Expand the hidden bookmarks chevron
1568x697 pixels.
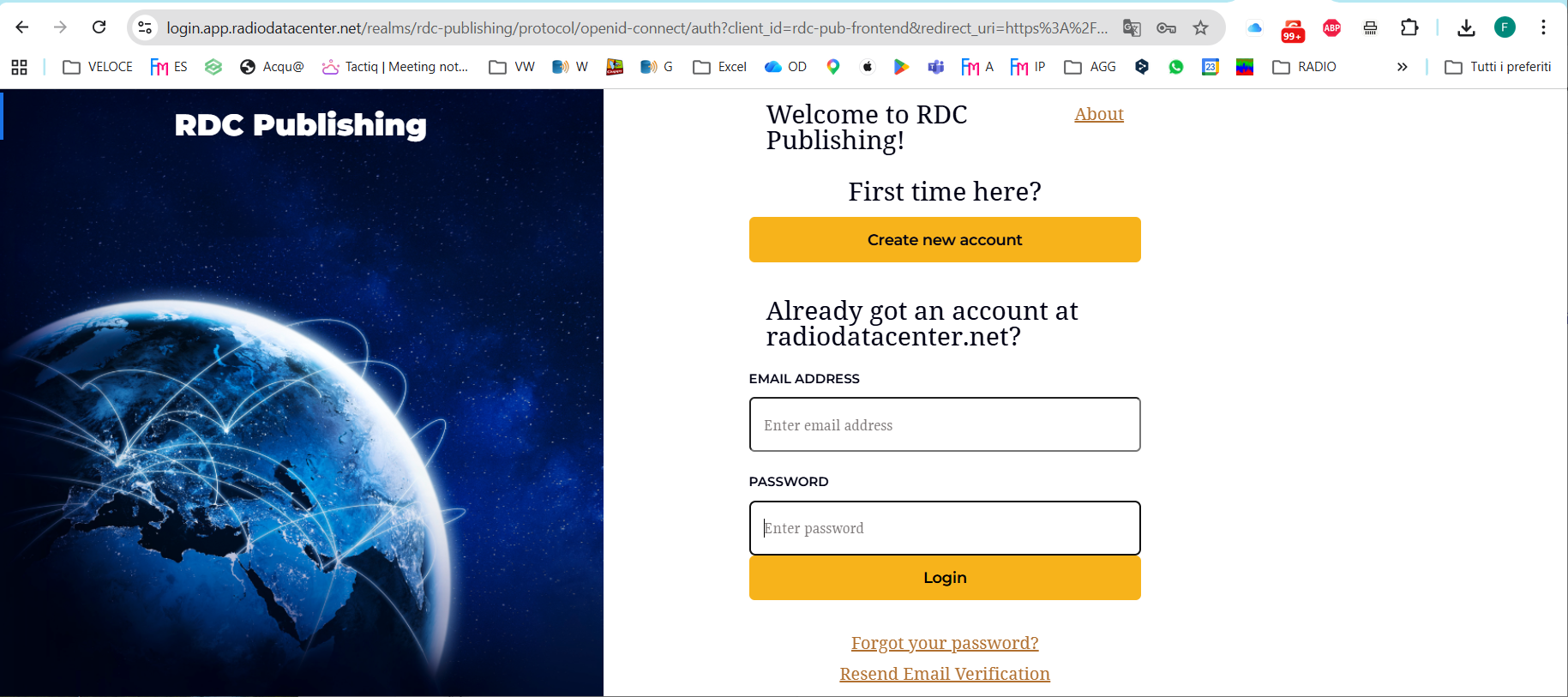(x=1403, y=67)
